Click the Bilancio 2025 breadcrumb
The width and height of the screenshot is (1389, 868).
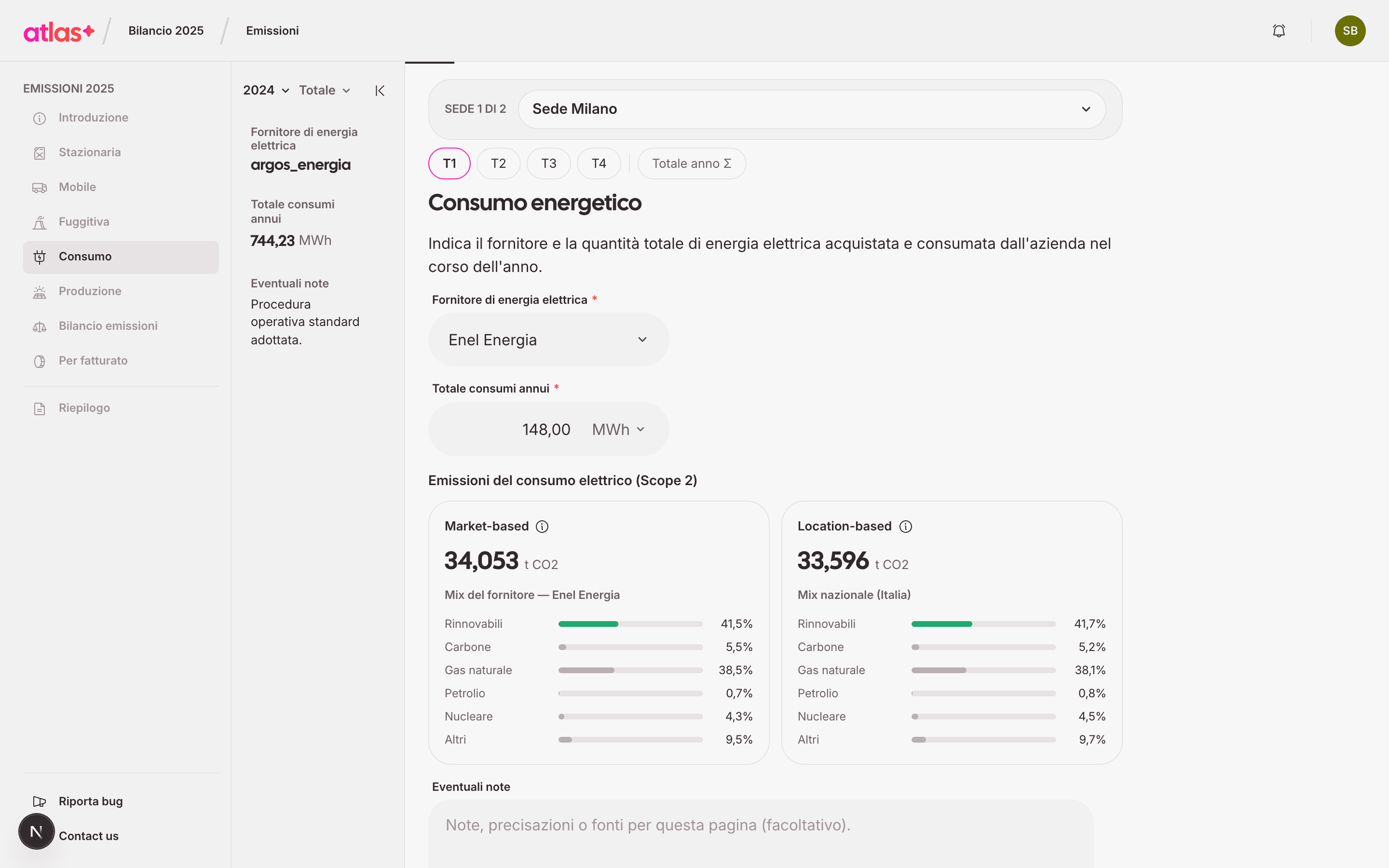click(166, 31)
